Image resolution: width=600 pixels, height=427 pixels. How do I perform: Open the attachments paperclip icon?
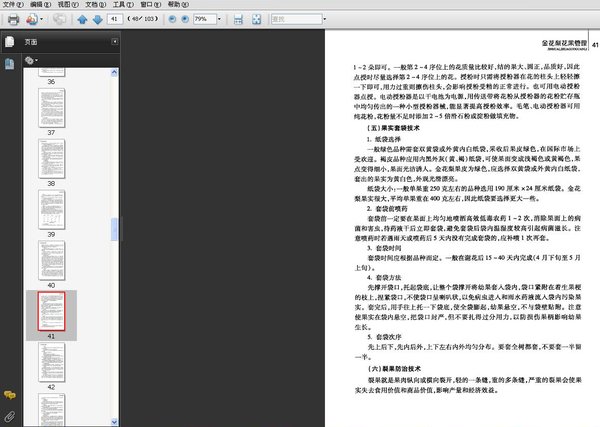[9, 414]
